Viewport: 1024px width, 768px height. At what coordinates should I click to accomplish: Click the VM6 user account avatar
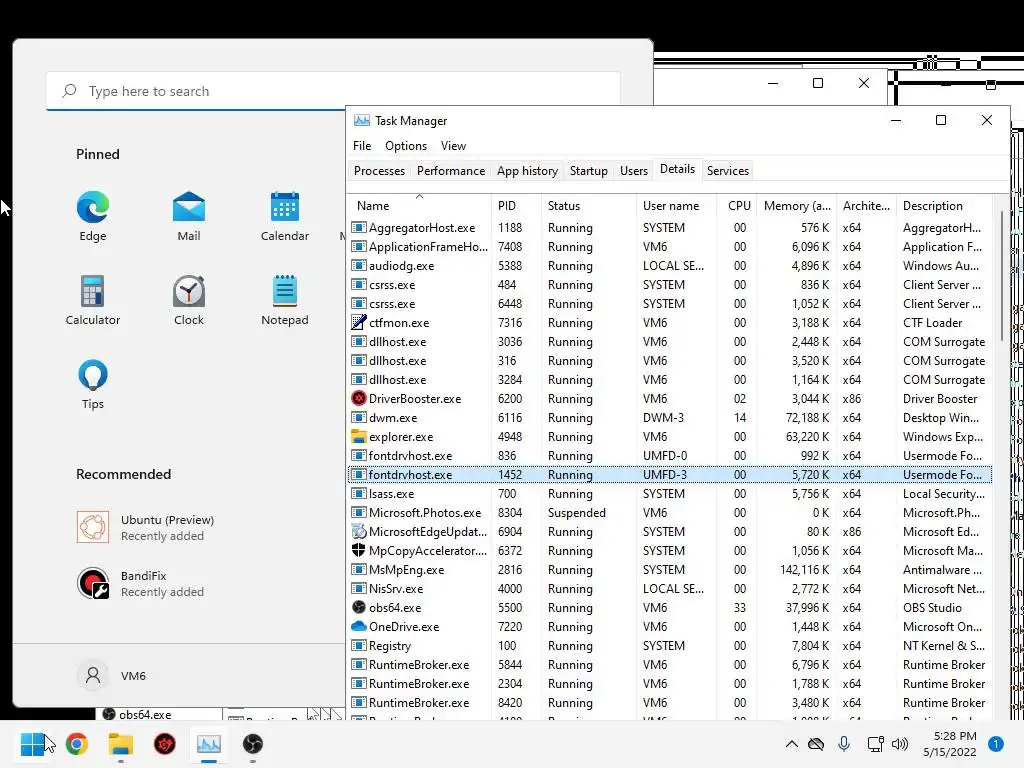[x=93, y=675]
